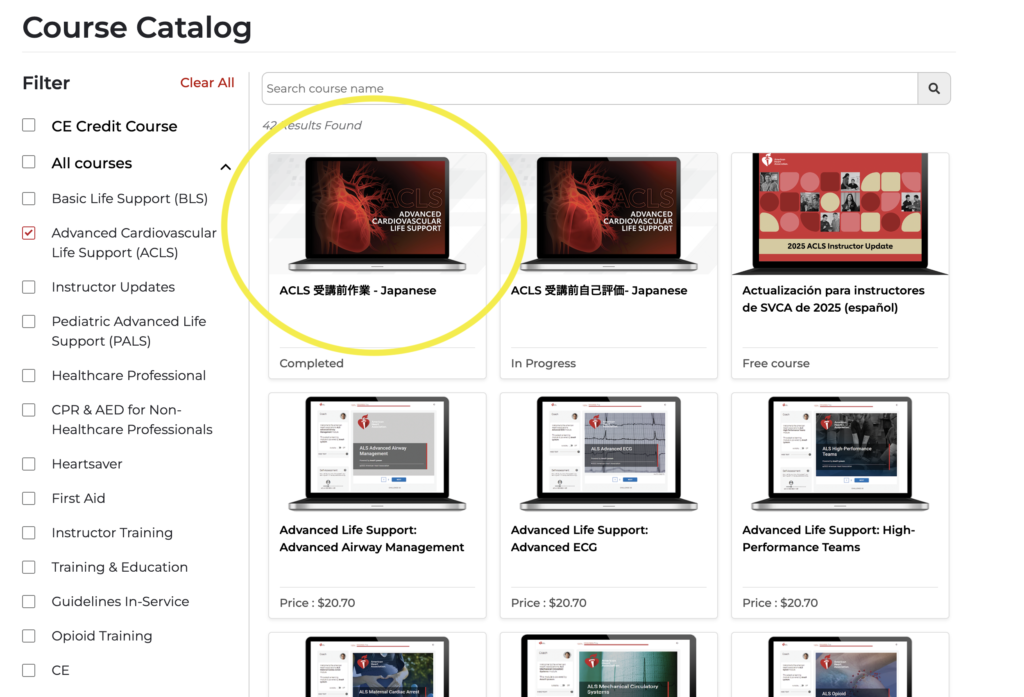The image size is (1024, 697).
Task: Select the Heartsaver filter checkbox
Action: click(29, 464)
